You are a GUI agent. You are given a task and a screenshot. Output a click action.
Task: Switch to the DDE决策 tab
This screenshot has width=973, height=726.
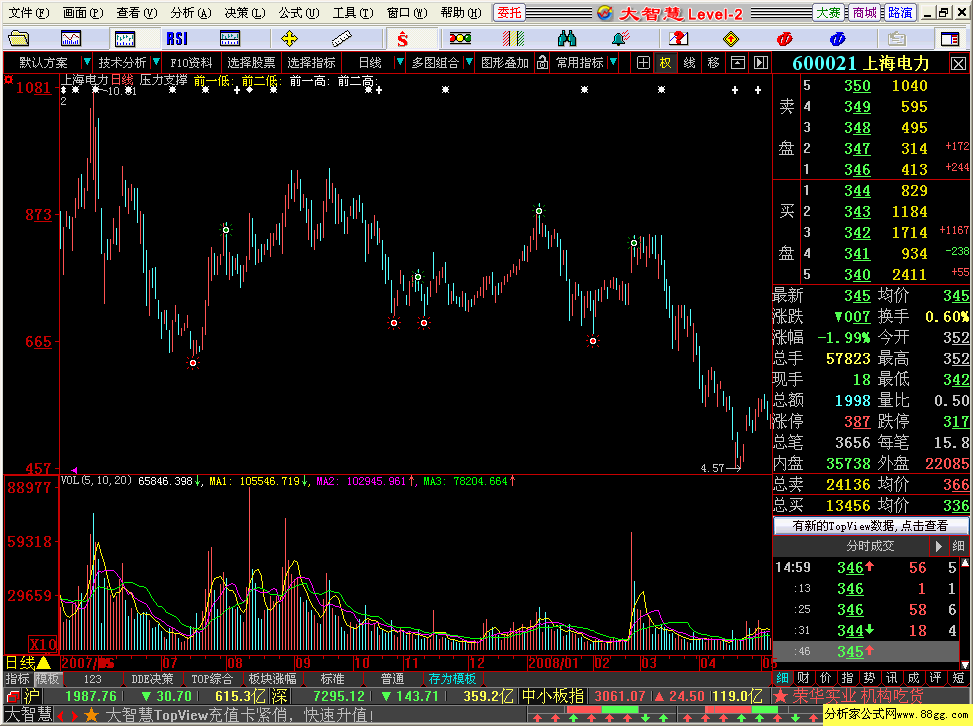pos(152,679)
